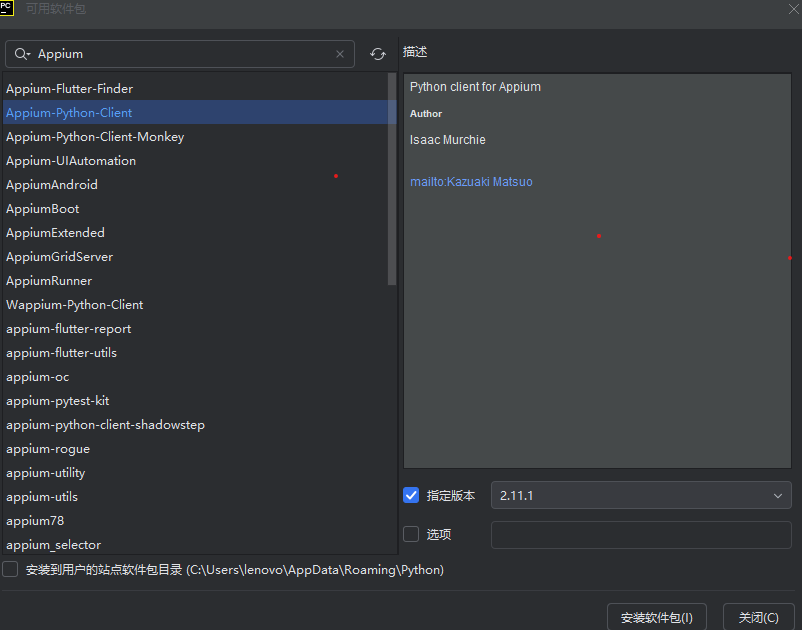
Task: Enable the 选项 checkbox
Action: click(x=411, y=534)
